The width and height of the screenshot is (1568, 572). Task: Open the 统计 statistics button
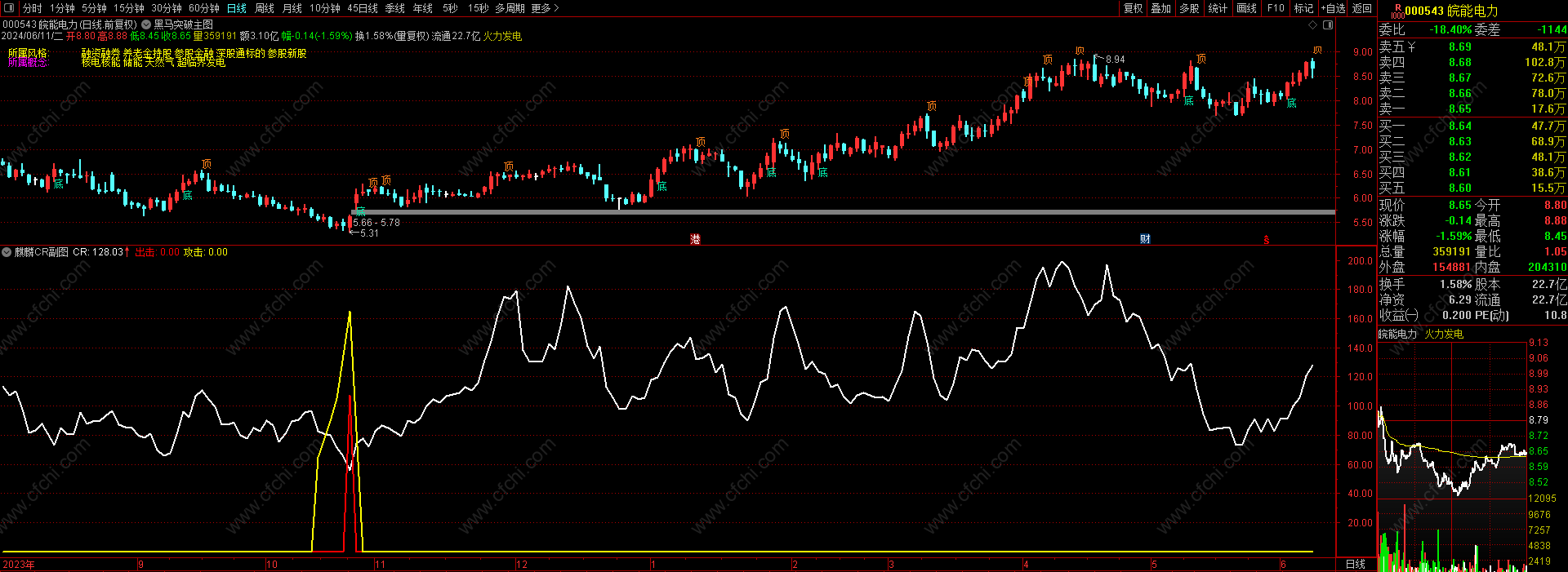(1218, 8)
